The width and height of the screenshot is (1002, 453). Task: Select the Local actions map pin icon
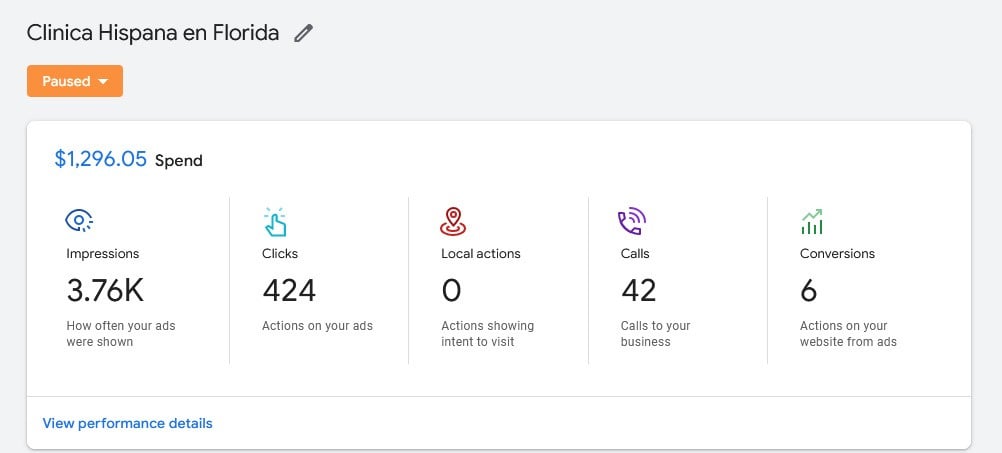(x=453, y=221)
